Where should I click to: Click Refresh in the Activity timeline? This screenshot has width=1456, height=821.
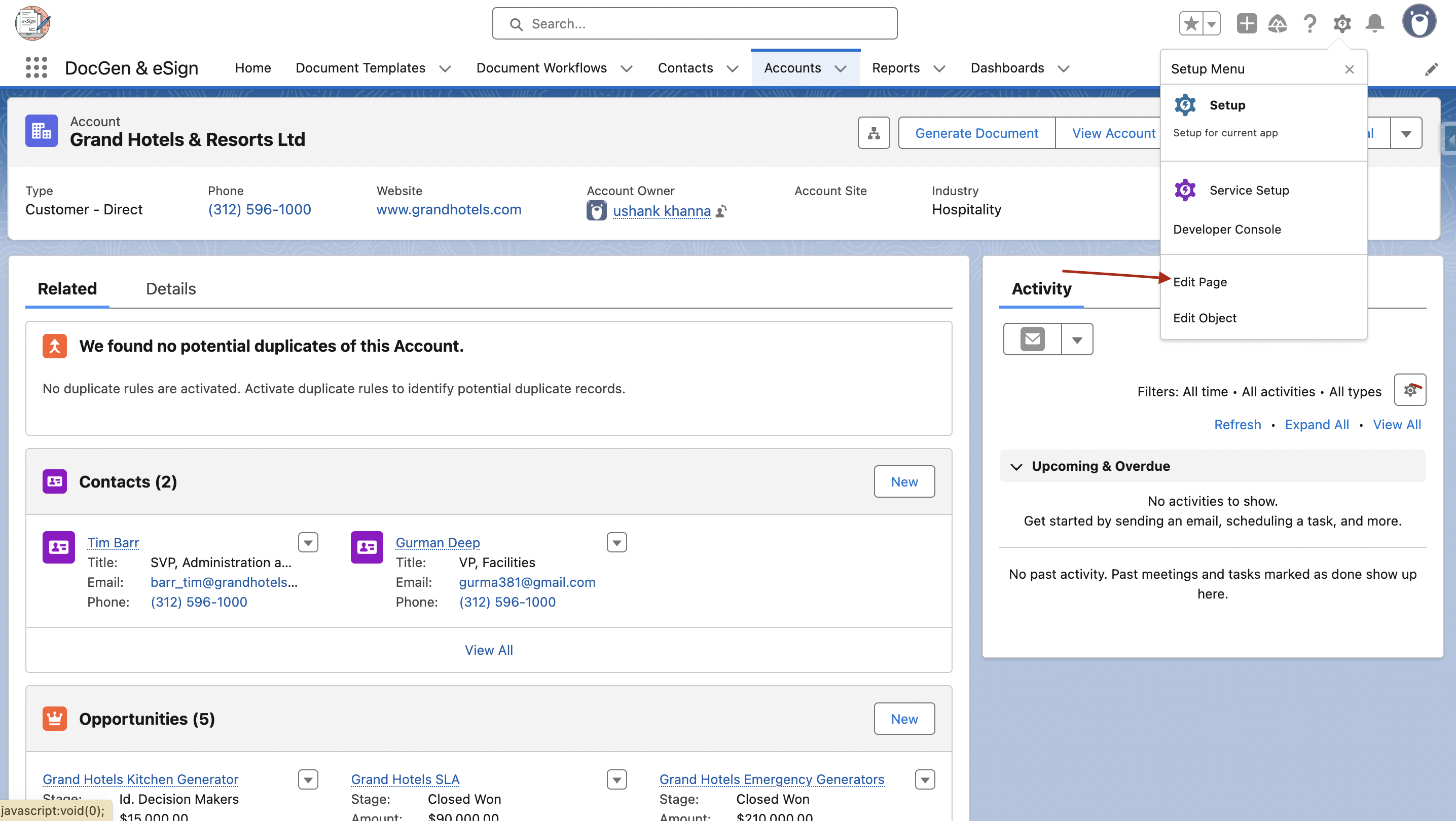point(1237,424)
